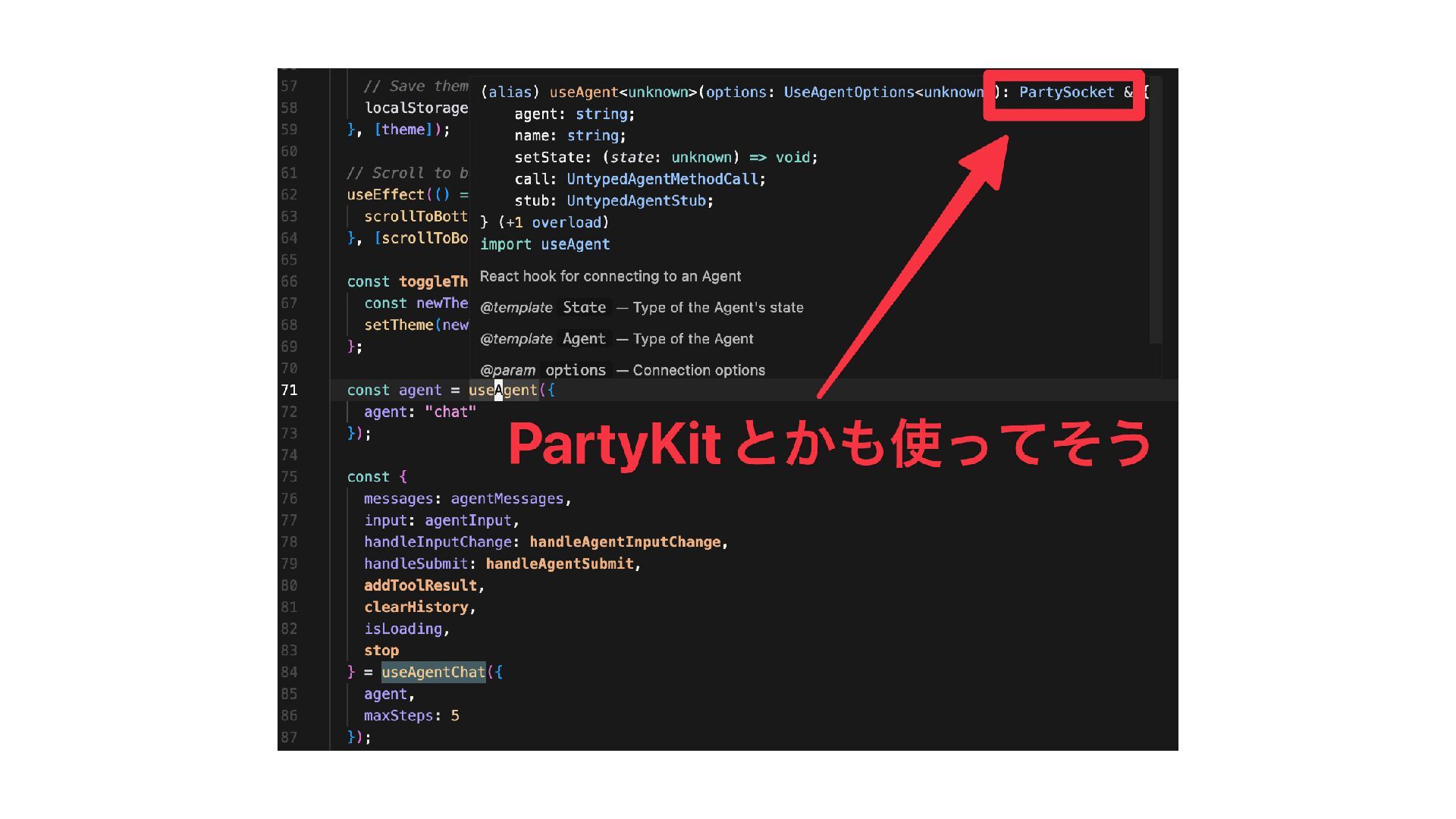Viewport: 1456px width, 819px height.
Task: Select the useAgentChat identifier on line 84
Action: 433,672
